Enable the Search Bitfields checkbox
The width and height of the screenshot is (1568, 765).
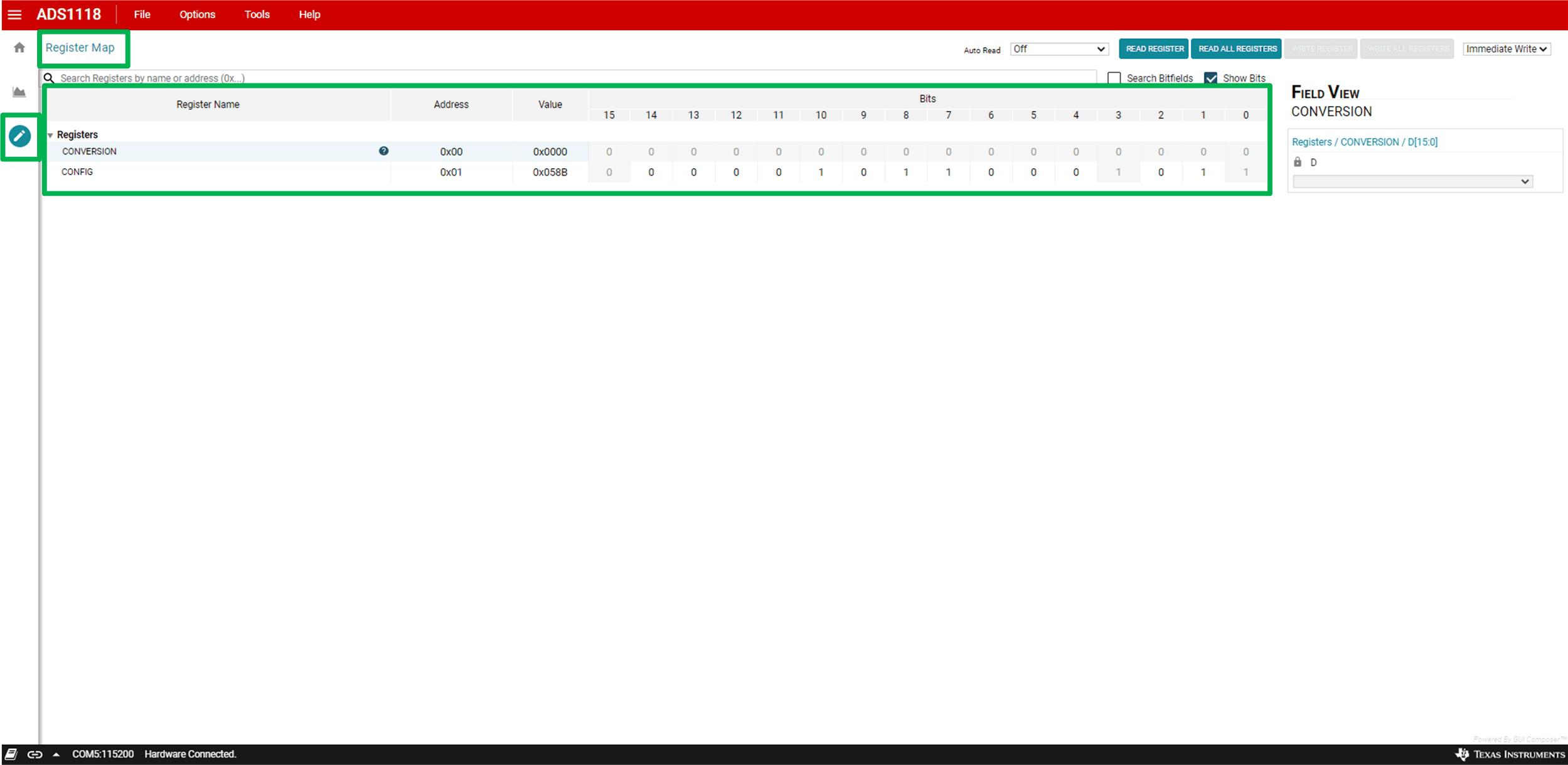point(1114,78)
